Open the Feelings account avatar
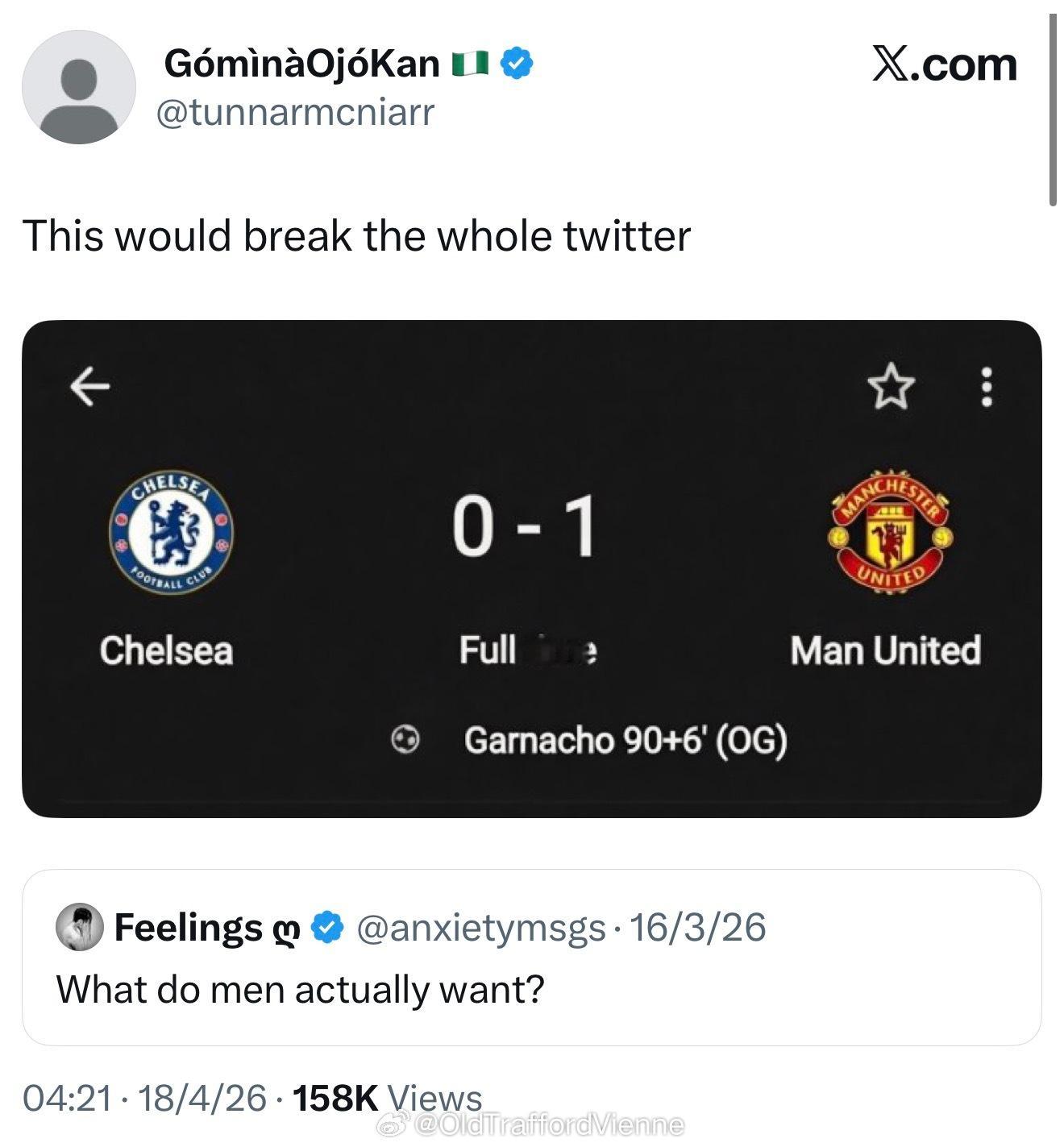Image resolution: width=1064 pixels, height=1147 pixels. coord(79,927)
